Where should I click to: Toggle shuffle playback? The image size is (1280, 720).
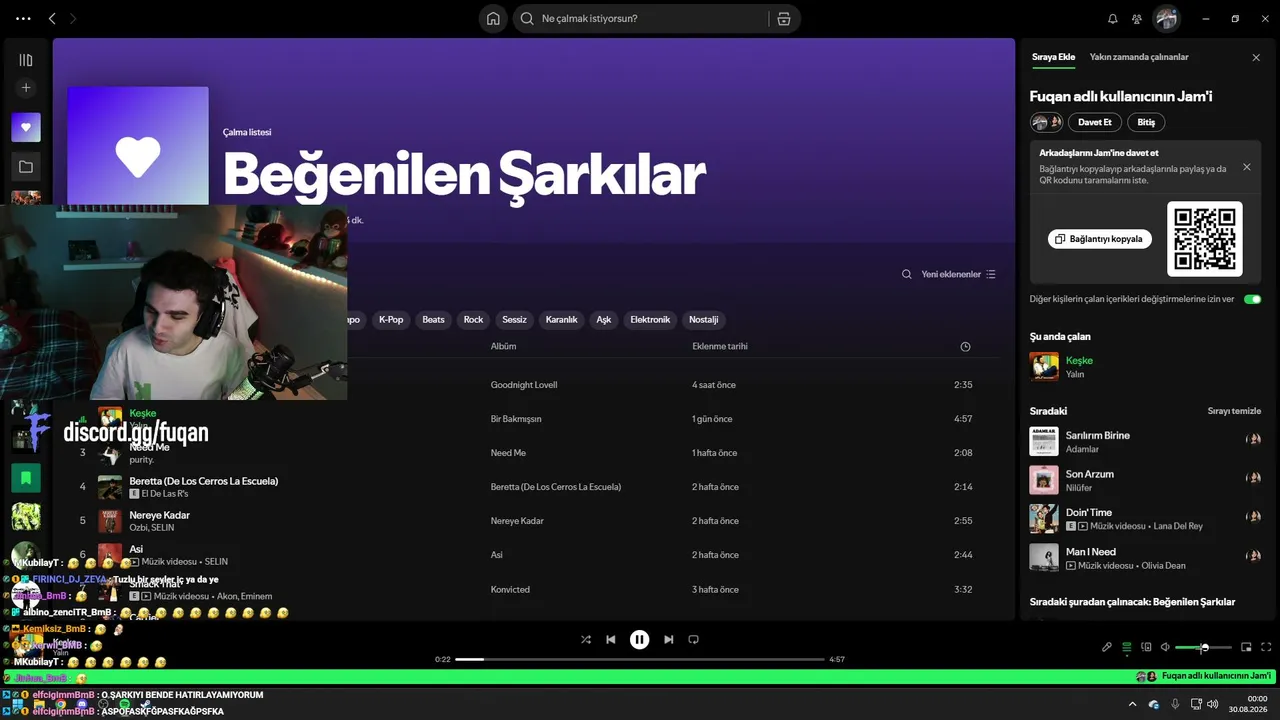pyautogui.click(x=586, y=640)
